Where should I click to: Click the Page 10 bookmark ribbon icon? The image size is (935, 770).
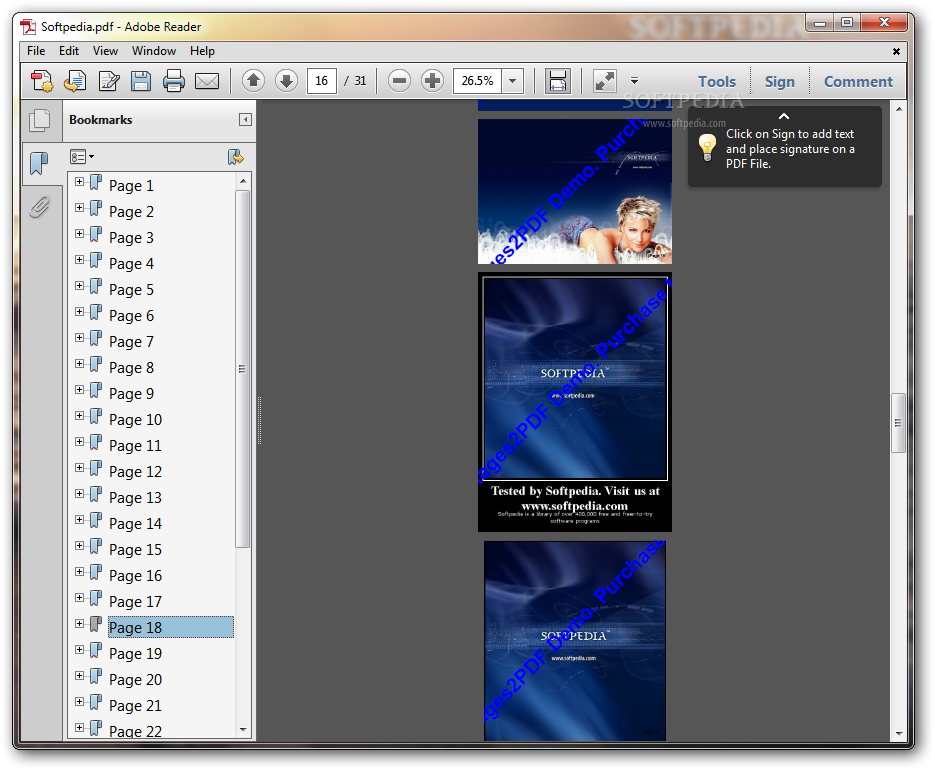pyautogui.click(x=96, y=417)
